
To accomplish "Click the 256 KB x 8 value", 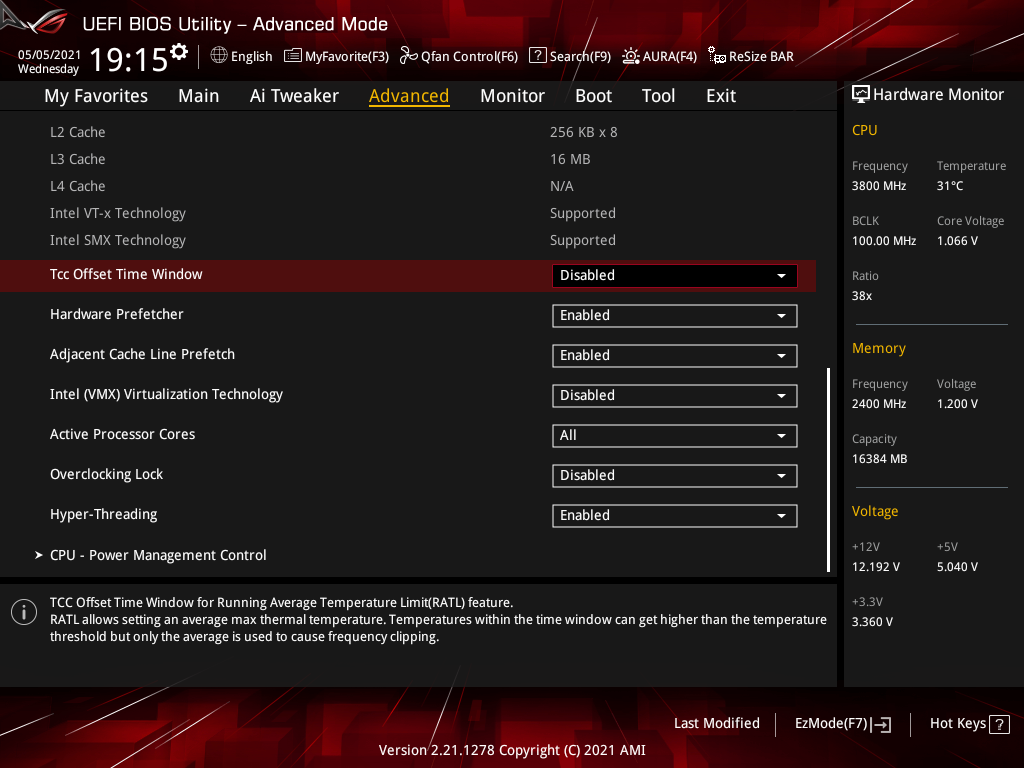I will (x=583, y=132).
